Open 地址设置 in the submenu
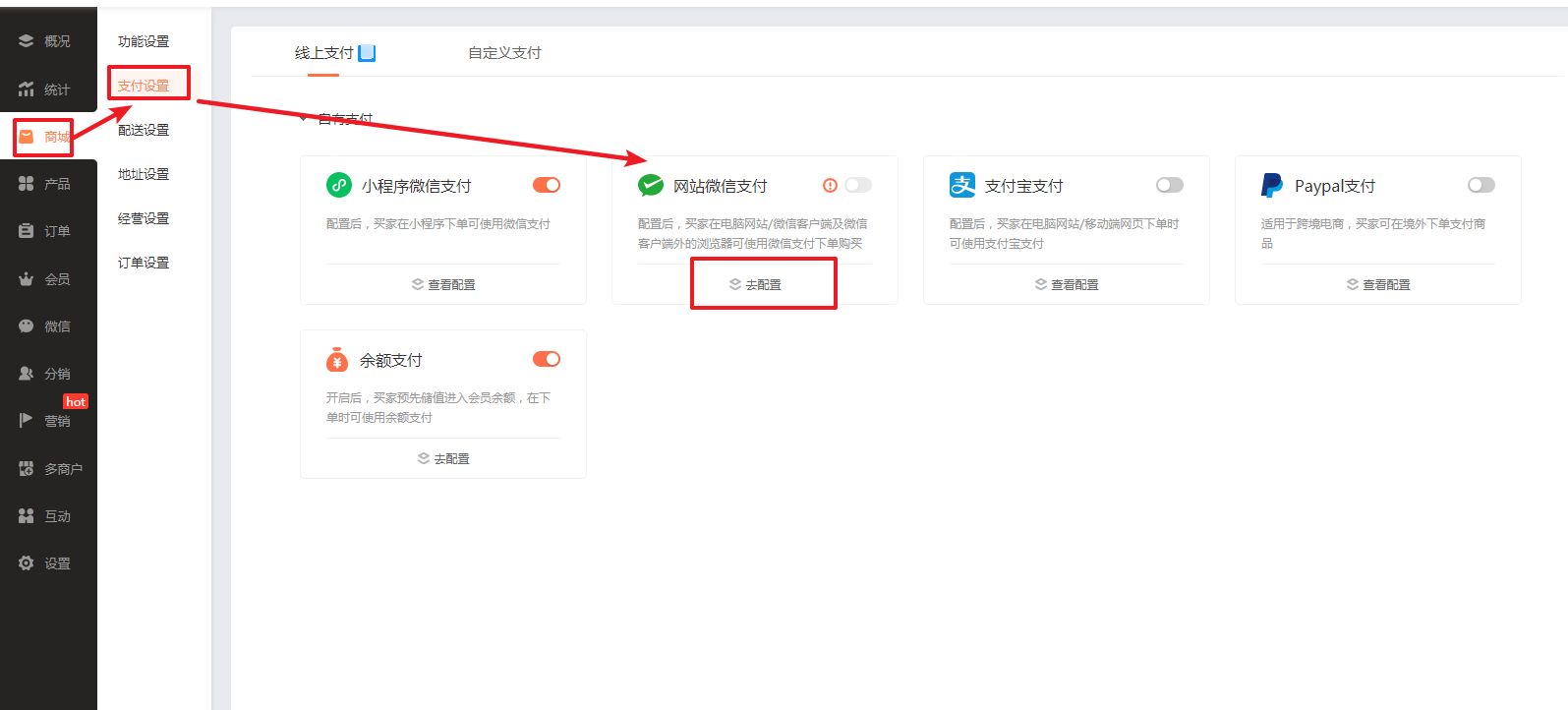The width and height of the screenshot is (1568, 710). click(x=144, y=174)
